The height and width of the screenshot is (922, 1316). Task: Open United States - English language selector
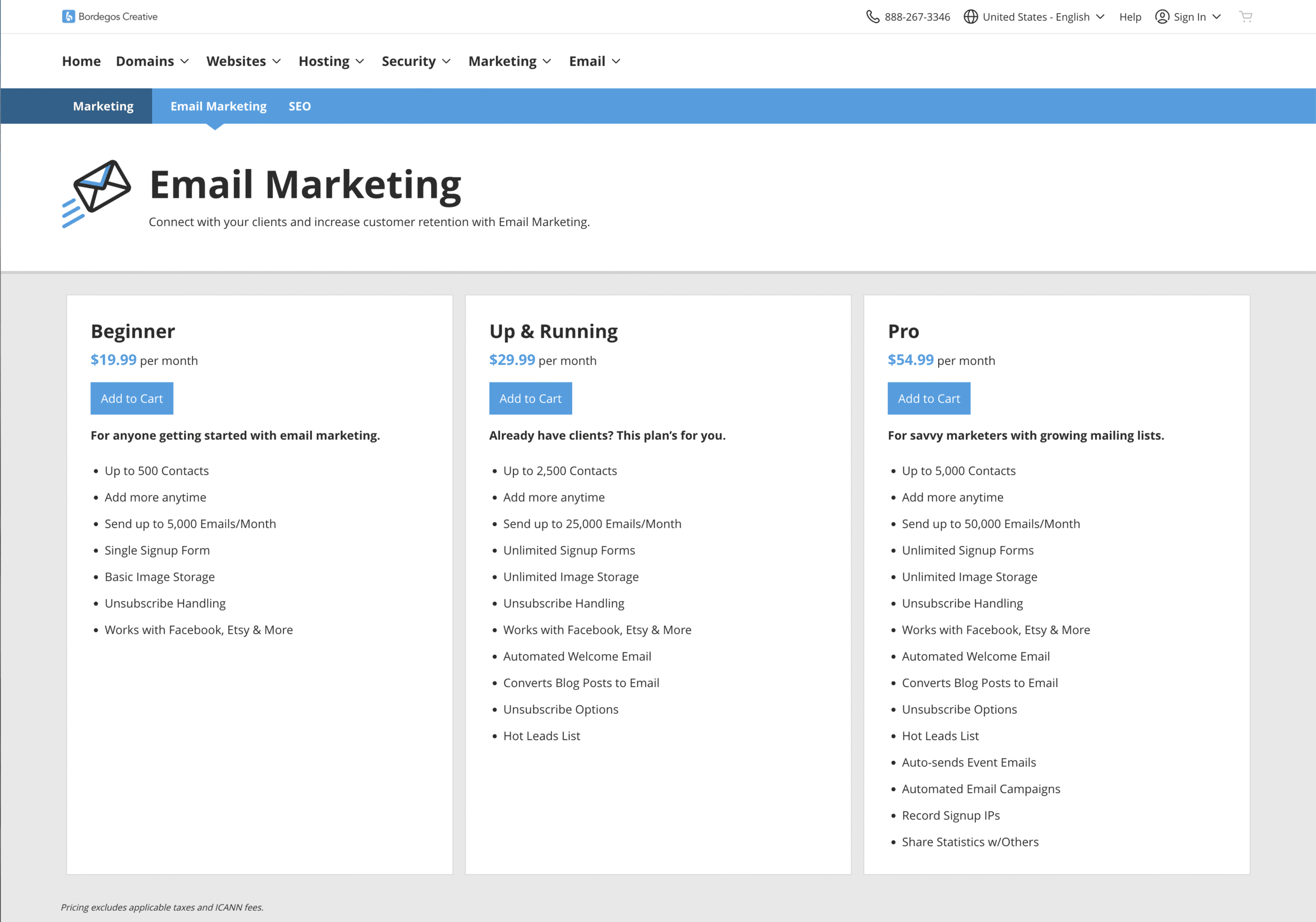(x=1035, y=16)
